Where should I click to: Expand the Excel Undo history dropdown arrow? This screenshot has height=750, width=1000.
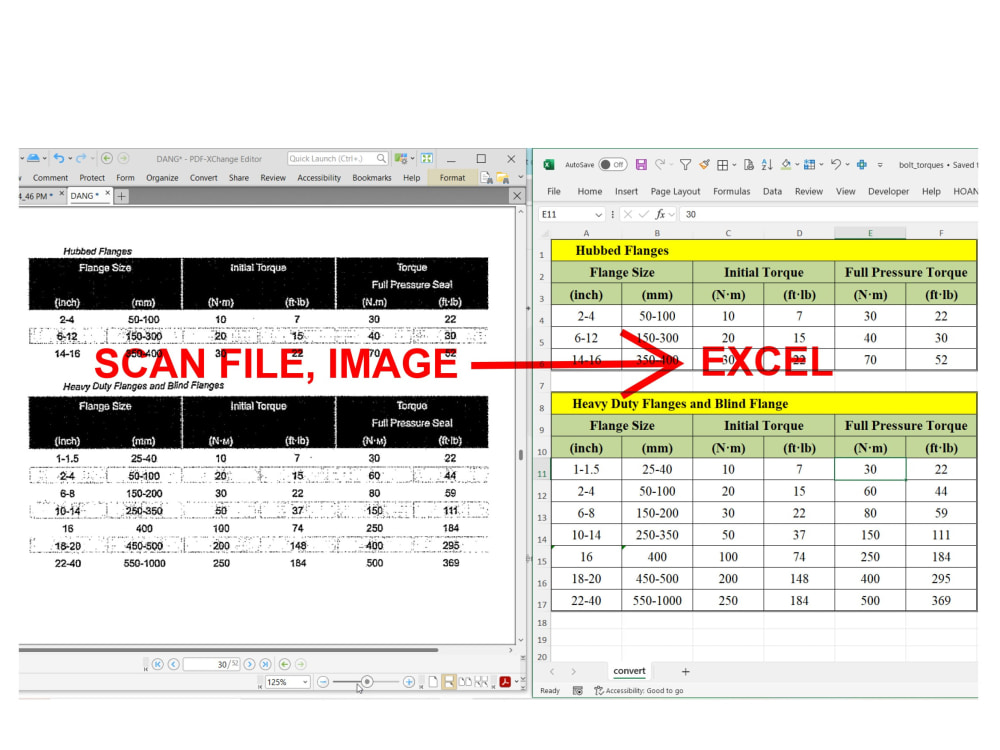(x=847, y=165)
